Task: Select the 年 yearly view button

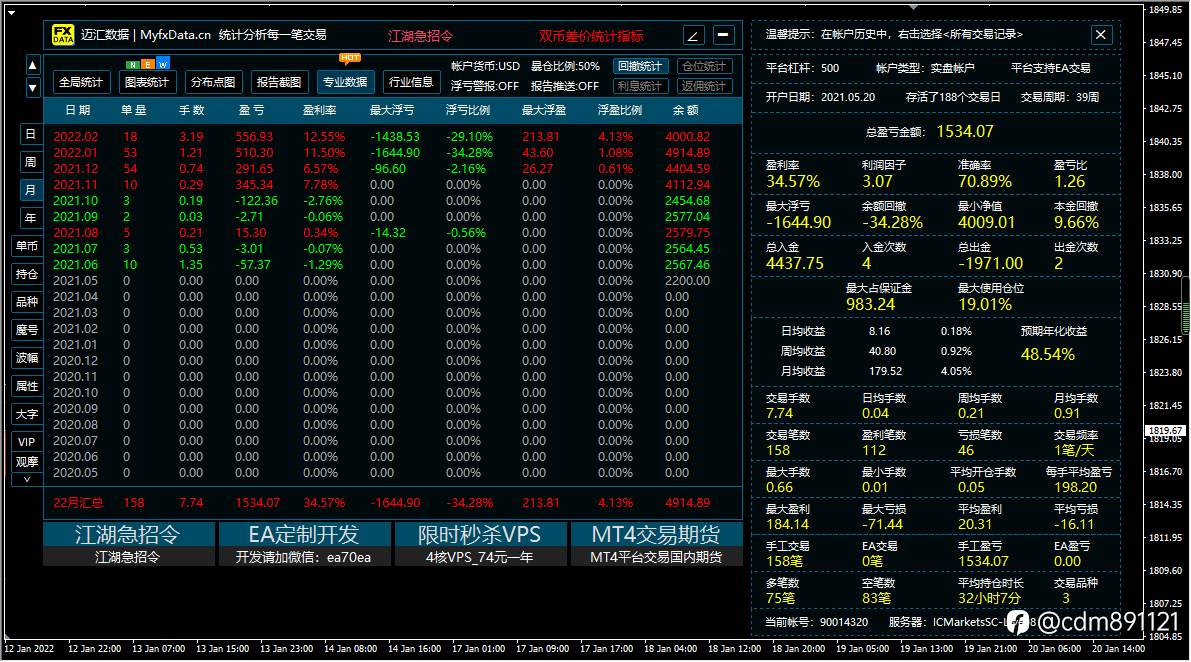Action: coord(30,218)
